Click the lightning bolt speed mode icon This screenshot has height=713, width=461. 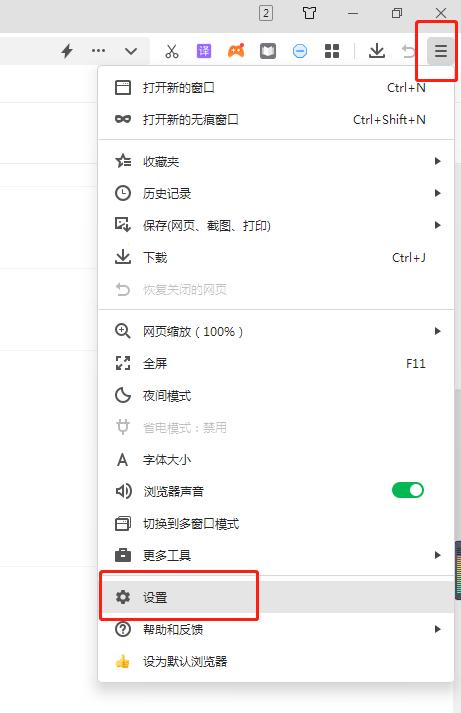tap(67, 51)
